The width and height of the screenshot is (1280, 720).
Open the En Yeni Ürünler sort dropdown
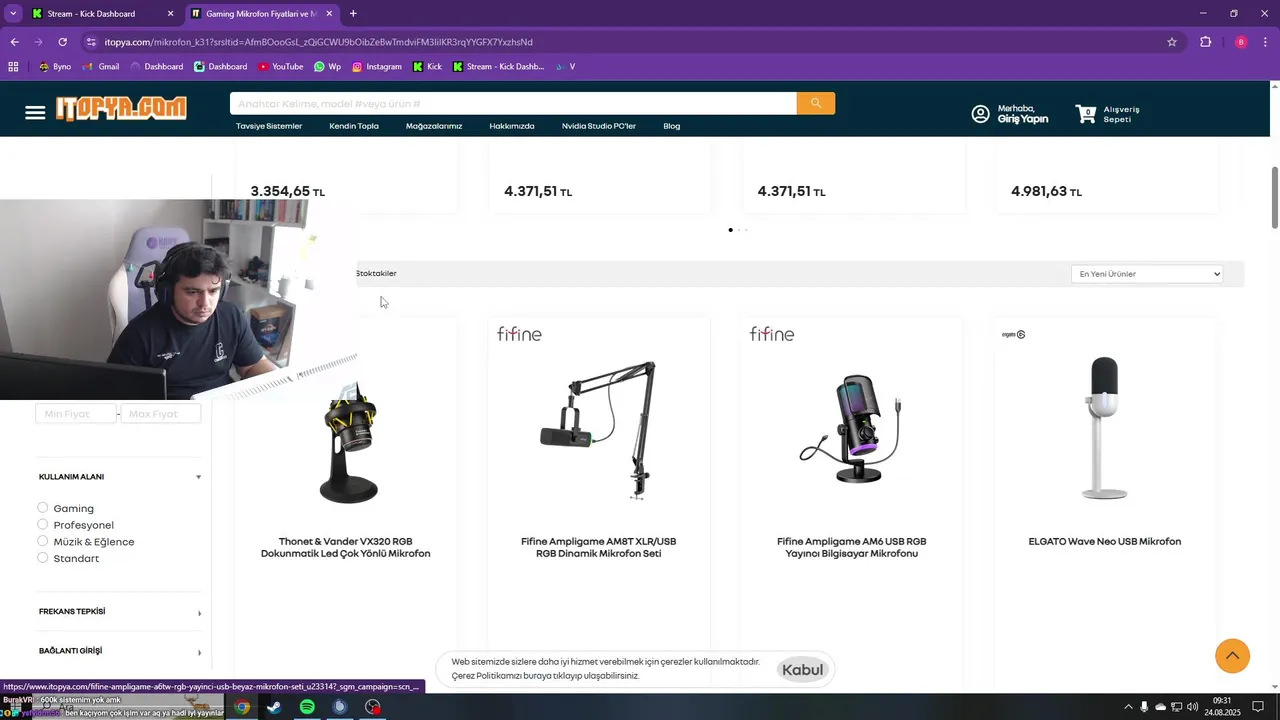click(x=1147, y=274)
